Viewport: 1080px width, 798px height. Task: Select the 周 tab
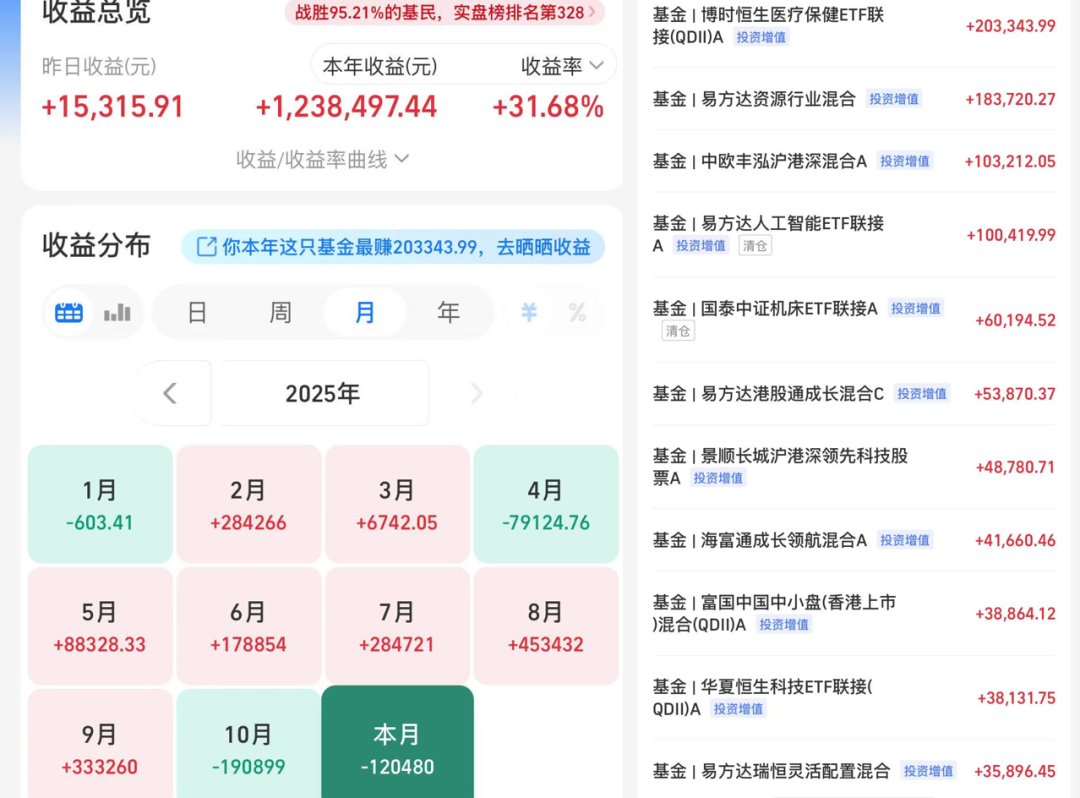(x=280, y=313)
